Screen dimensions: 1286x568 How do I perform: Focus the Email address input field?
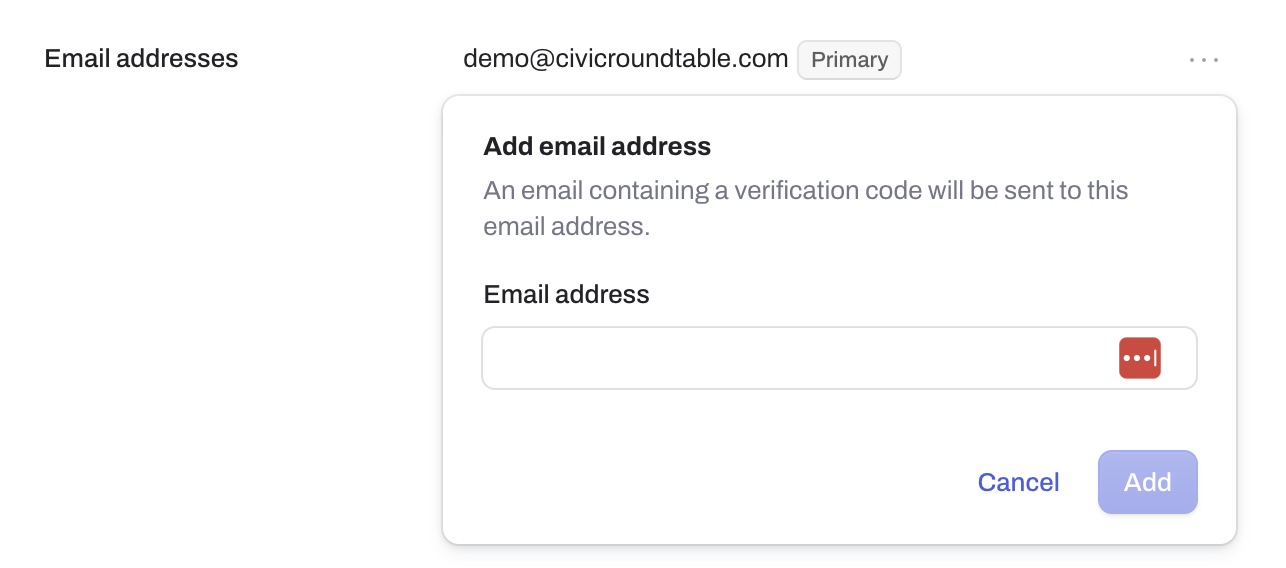pos(839,358)
